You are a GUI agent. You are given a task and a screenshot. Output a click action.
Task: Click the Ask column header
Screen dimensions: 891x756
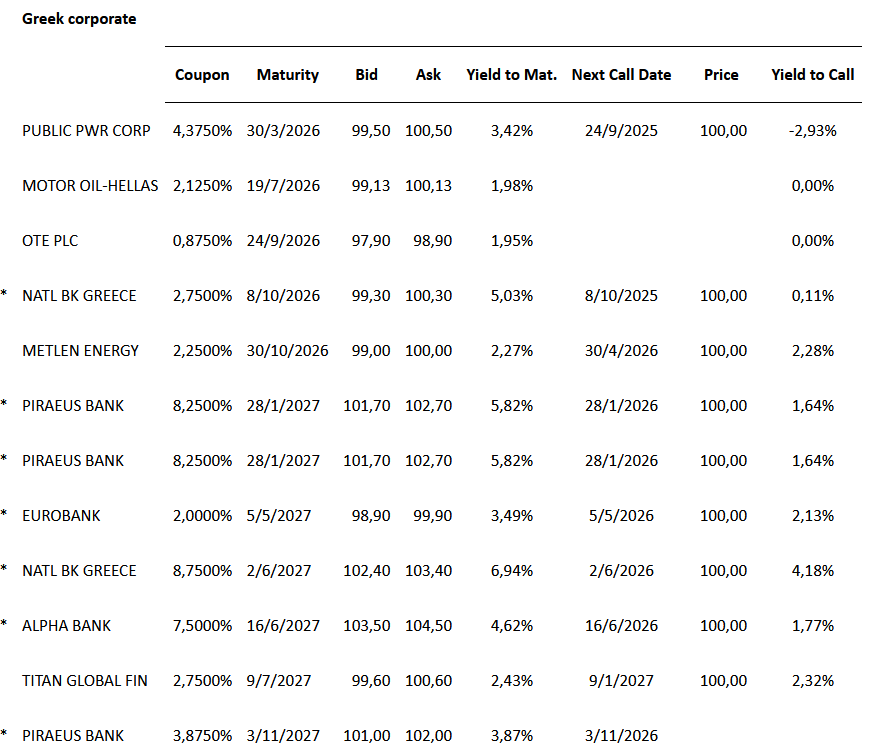[x=429, y=75]
